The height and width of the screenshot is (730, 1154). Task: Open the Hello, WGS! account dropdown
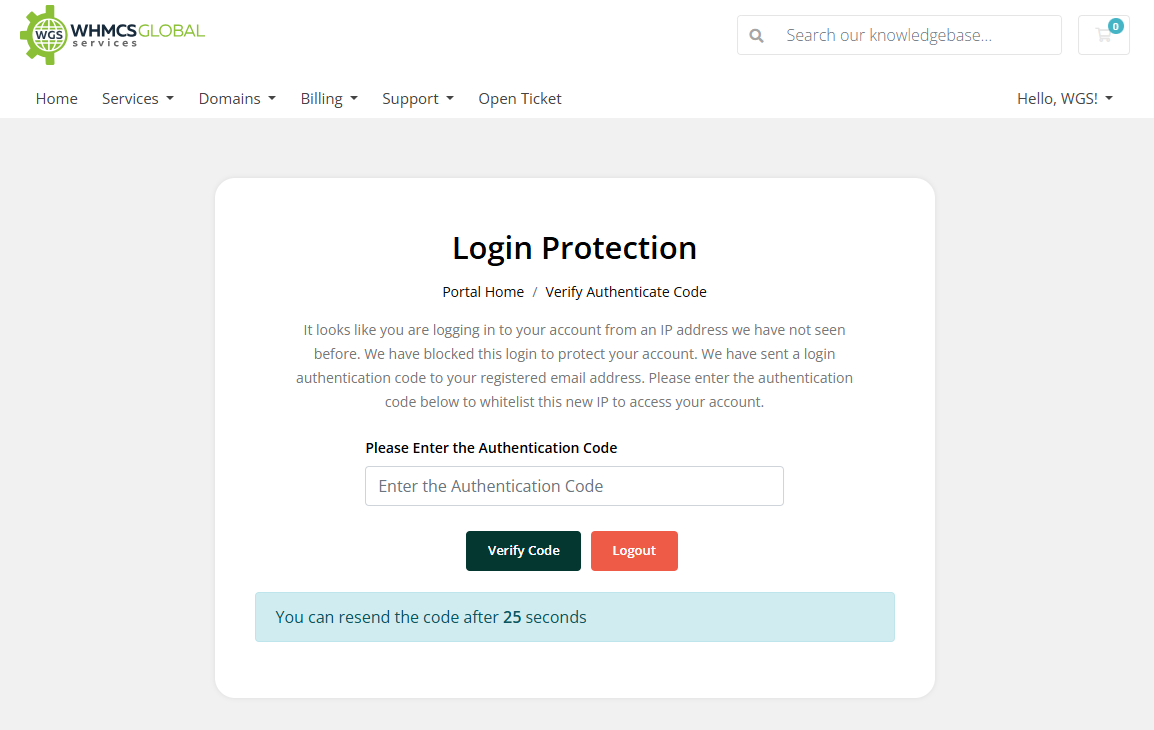click(1065, 99)
